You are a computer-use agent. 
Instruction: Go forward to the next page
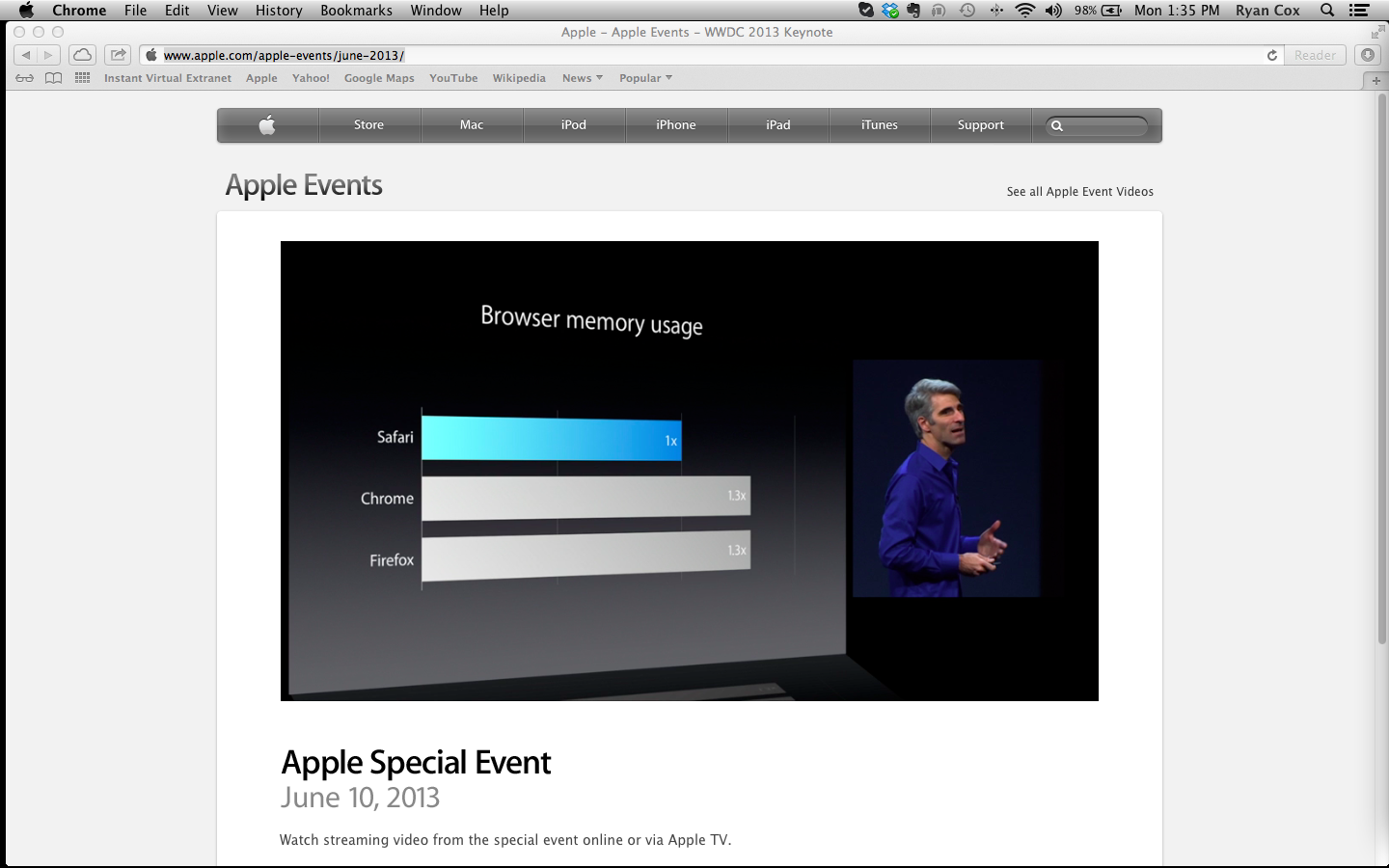click(x=49, y=55)
